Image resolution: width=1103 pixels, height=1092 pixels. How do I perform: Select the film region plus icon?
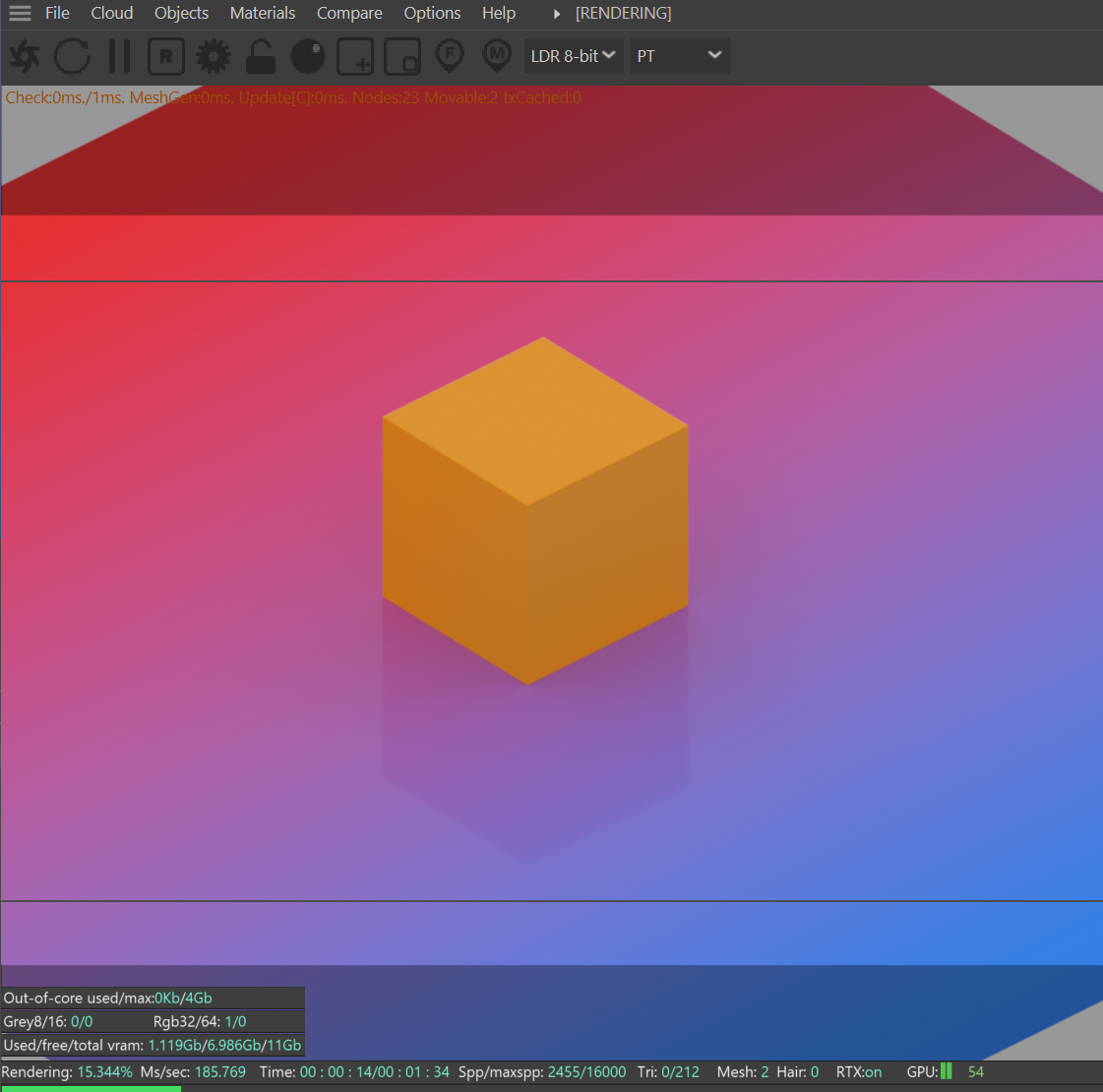pos(355,57)
